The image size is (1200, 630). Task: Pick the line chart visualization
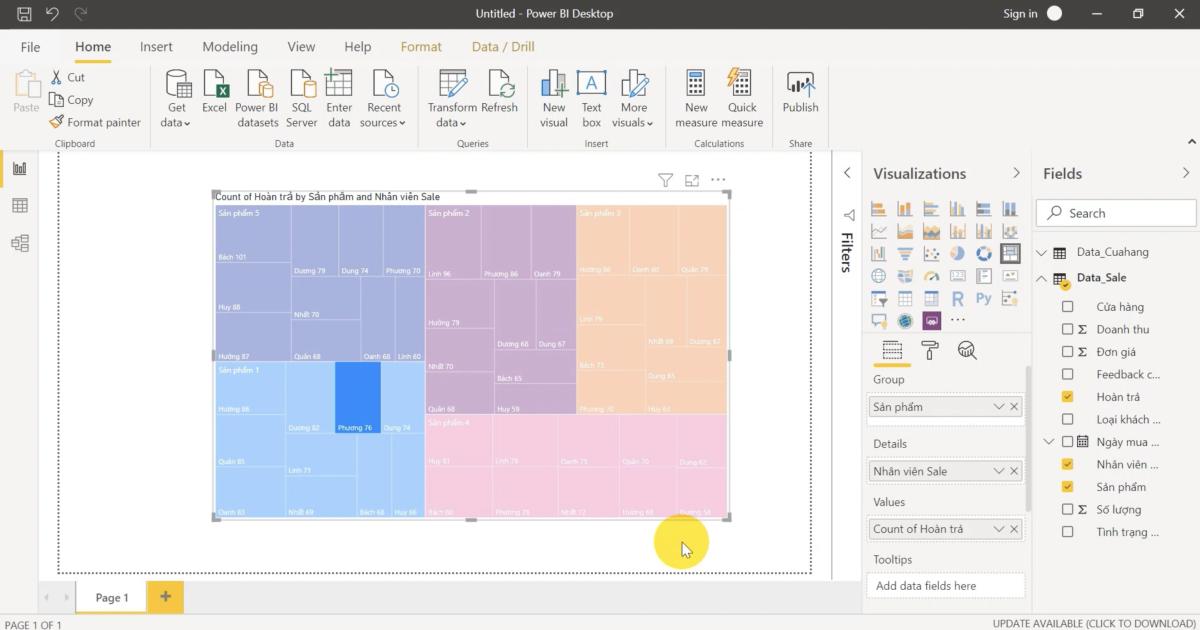click(x=879, y=228)
